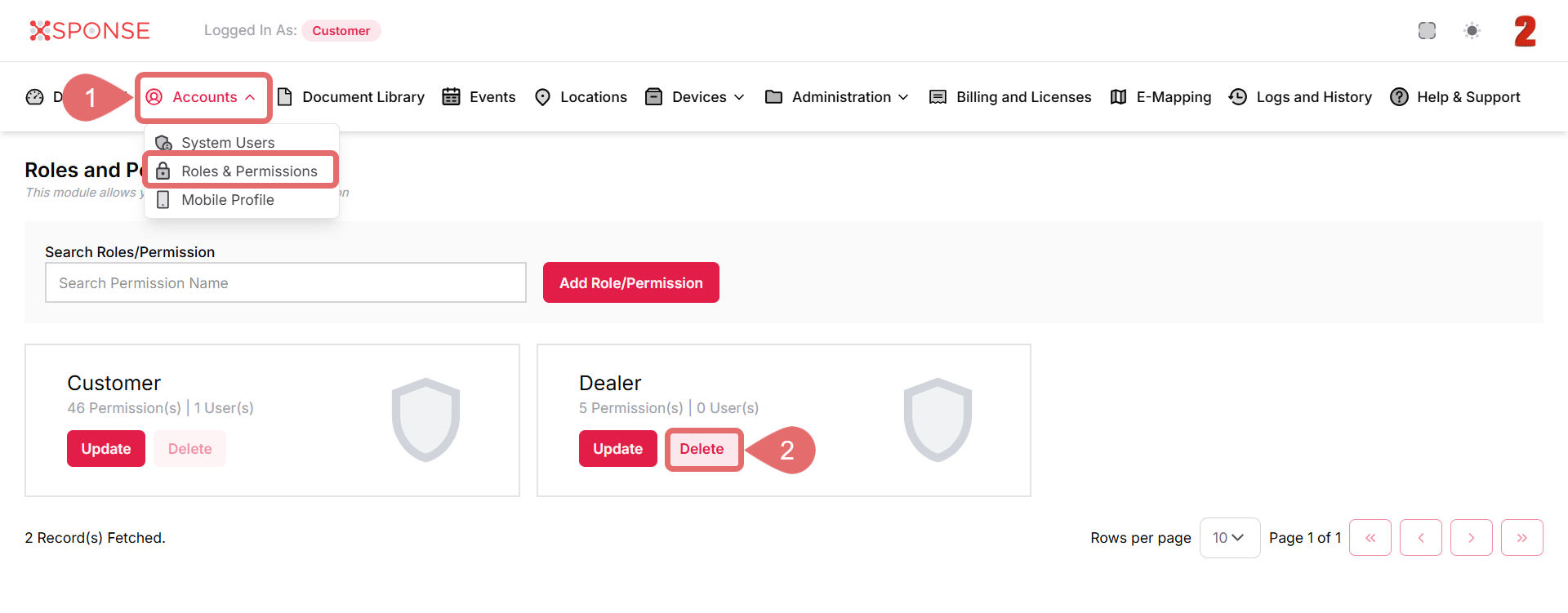Click the Add Role/Permission button
This screenshot has width=1568, height=613.
pos(630,283)
